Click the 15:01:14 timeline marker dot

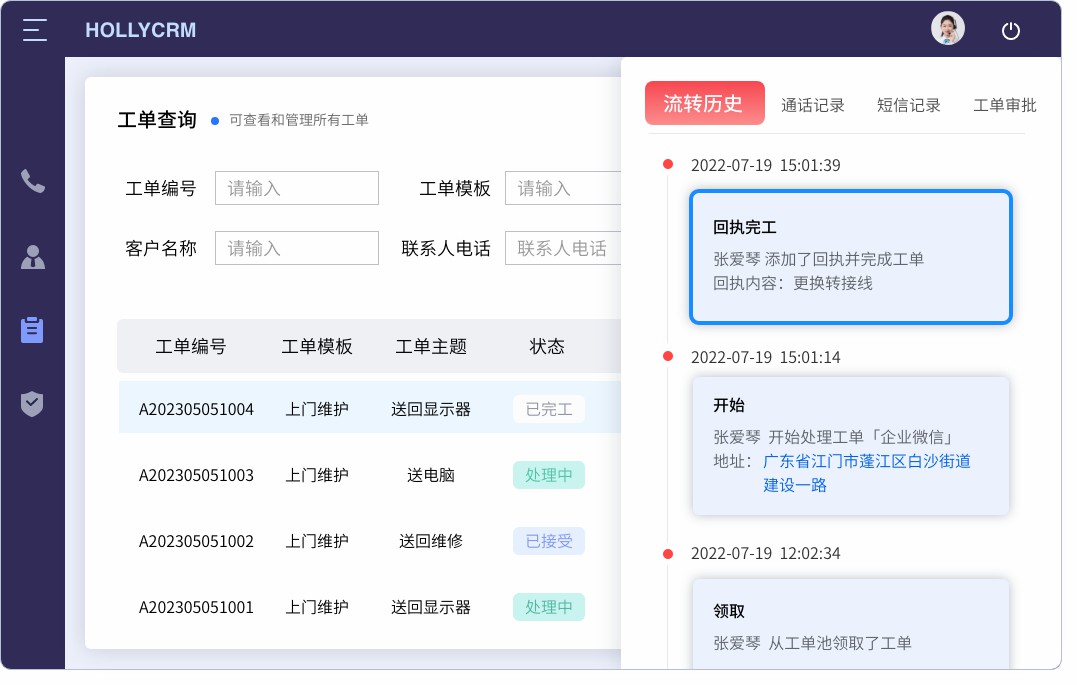pos(668,356)
